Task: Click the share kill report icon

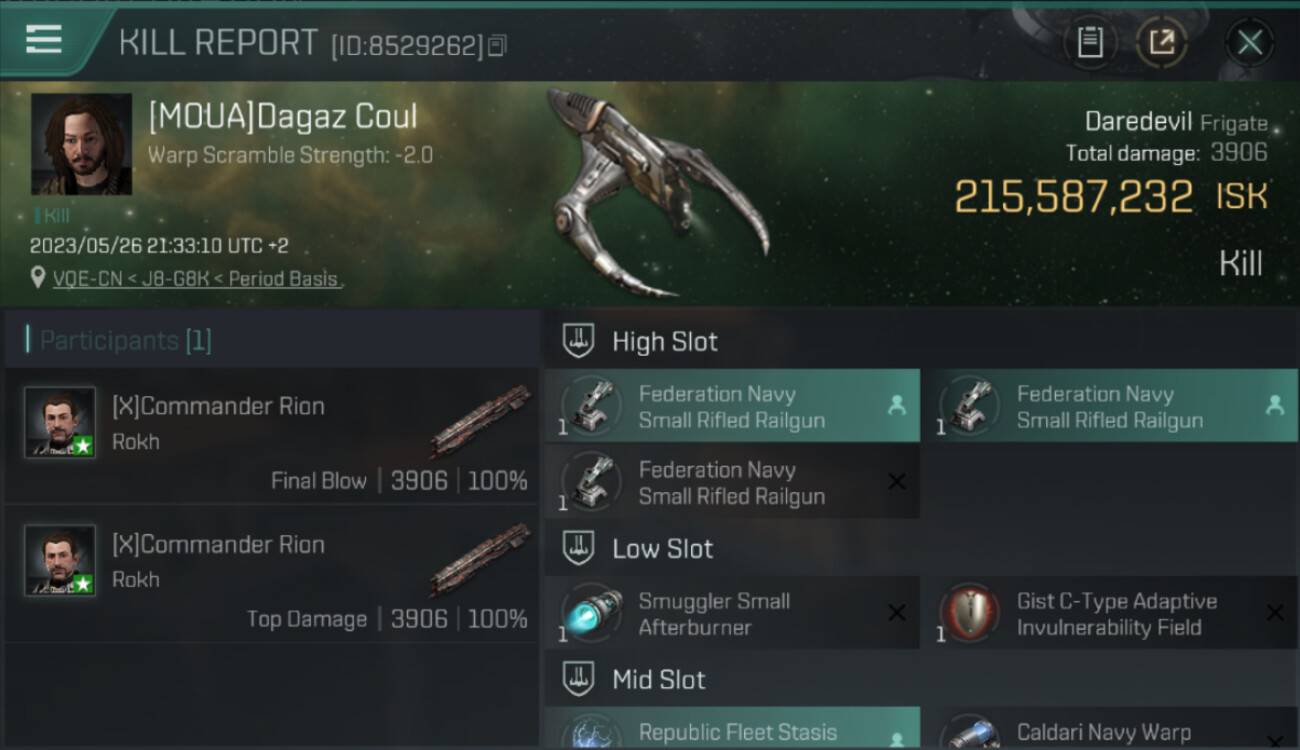Action: click(1162, 43)
